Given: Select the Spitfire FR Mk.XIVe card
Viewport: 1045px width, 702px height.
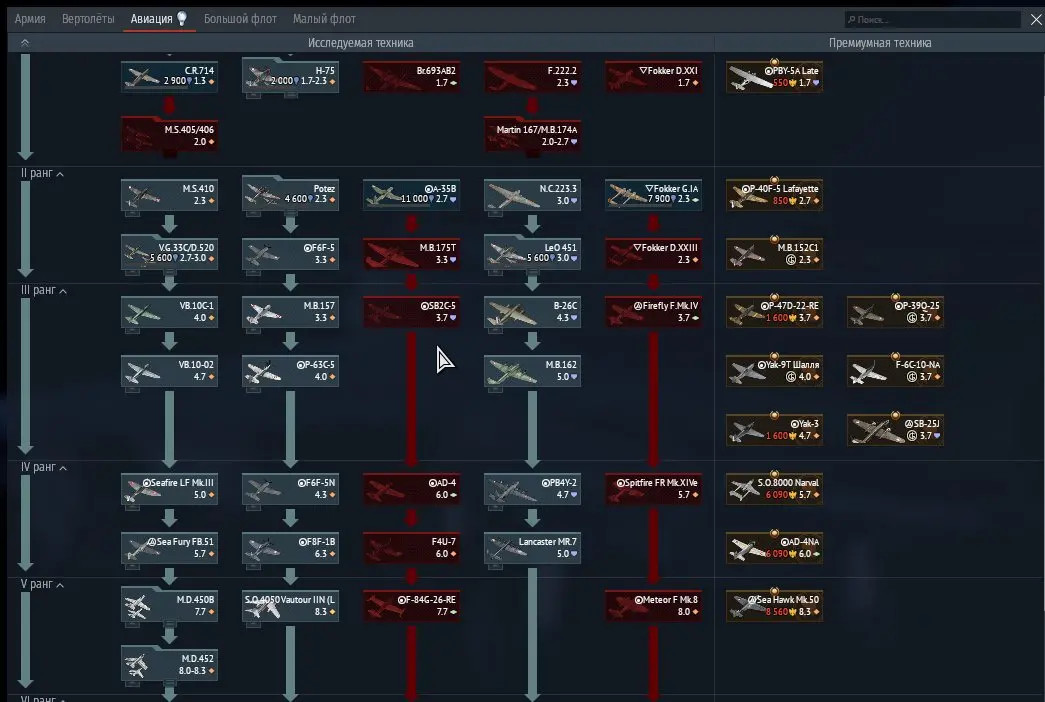Looking at the screenshot, I should tap(653, 489).
